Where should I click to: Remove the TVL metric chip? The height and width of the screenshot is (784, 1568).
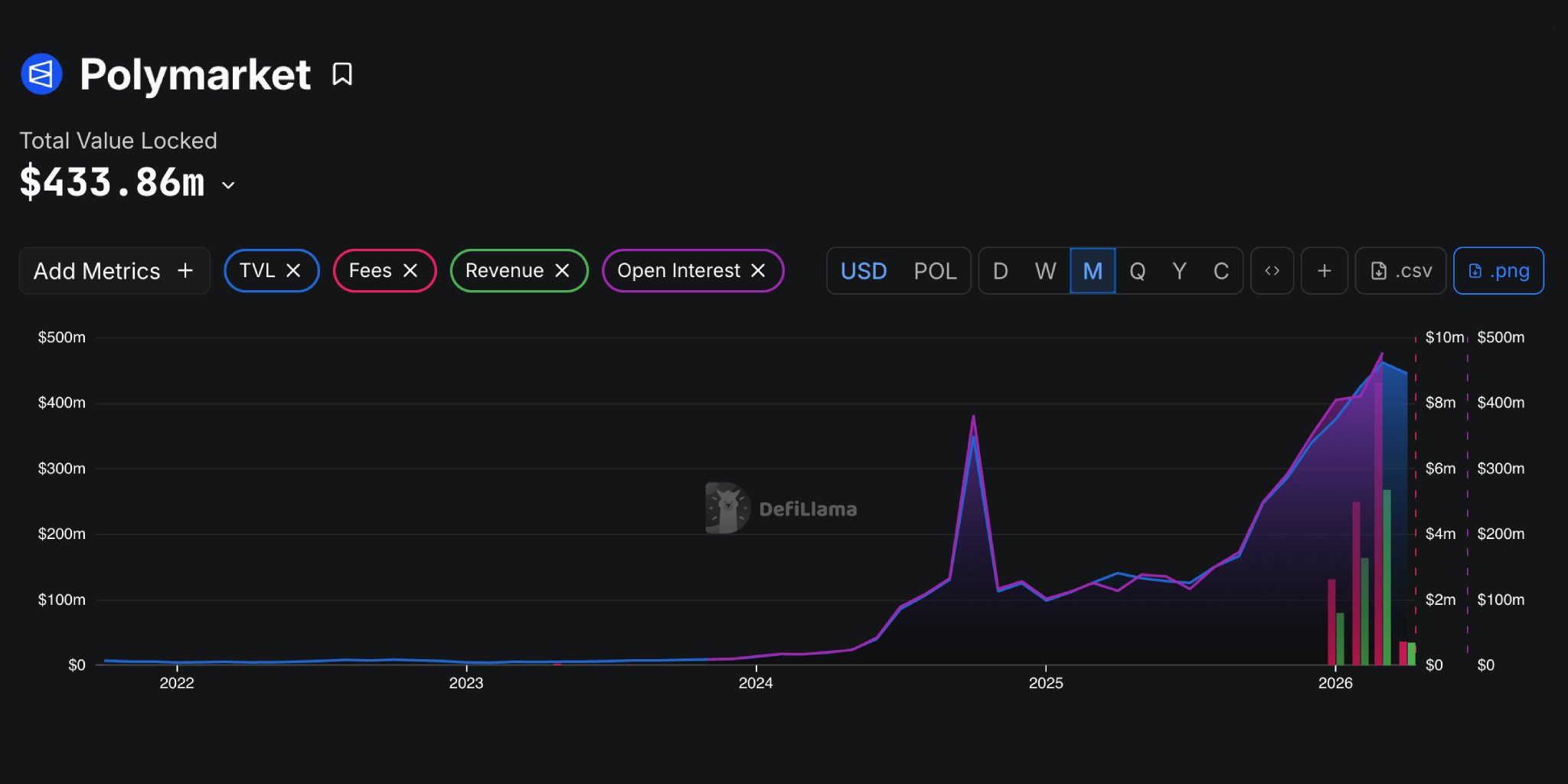click(x=293, y=271)
